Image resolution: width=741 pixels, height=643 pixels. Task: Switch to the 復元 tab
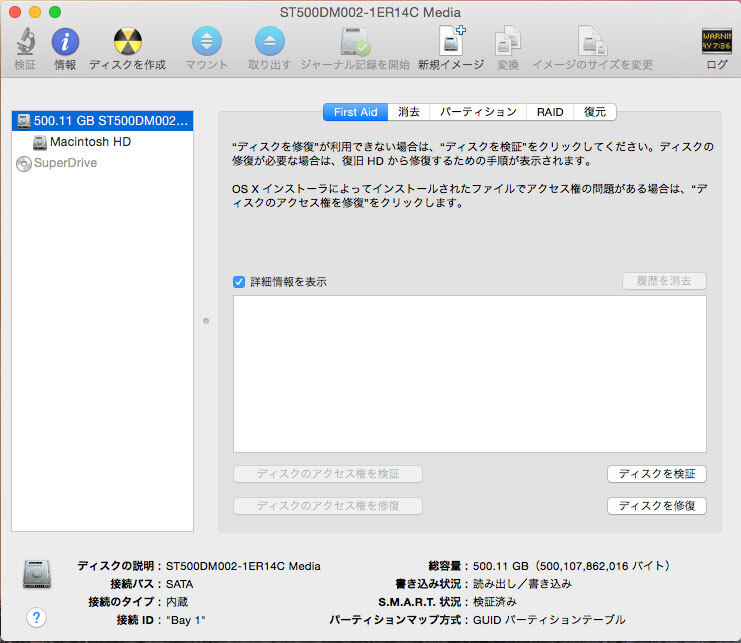point(595,112)
